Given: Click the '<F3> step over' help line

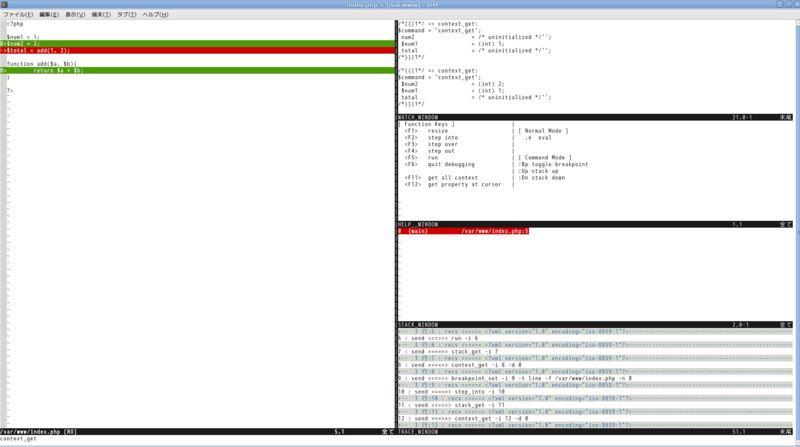Looking at the screenshot, I should tap(431, 144).
